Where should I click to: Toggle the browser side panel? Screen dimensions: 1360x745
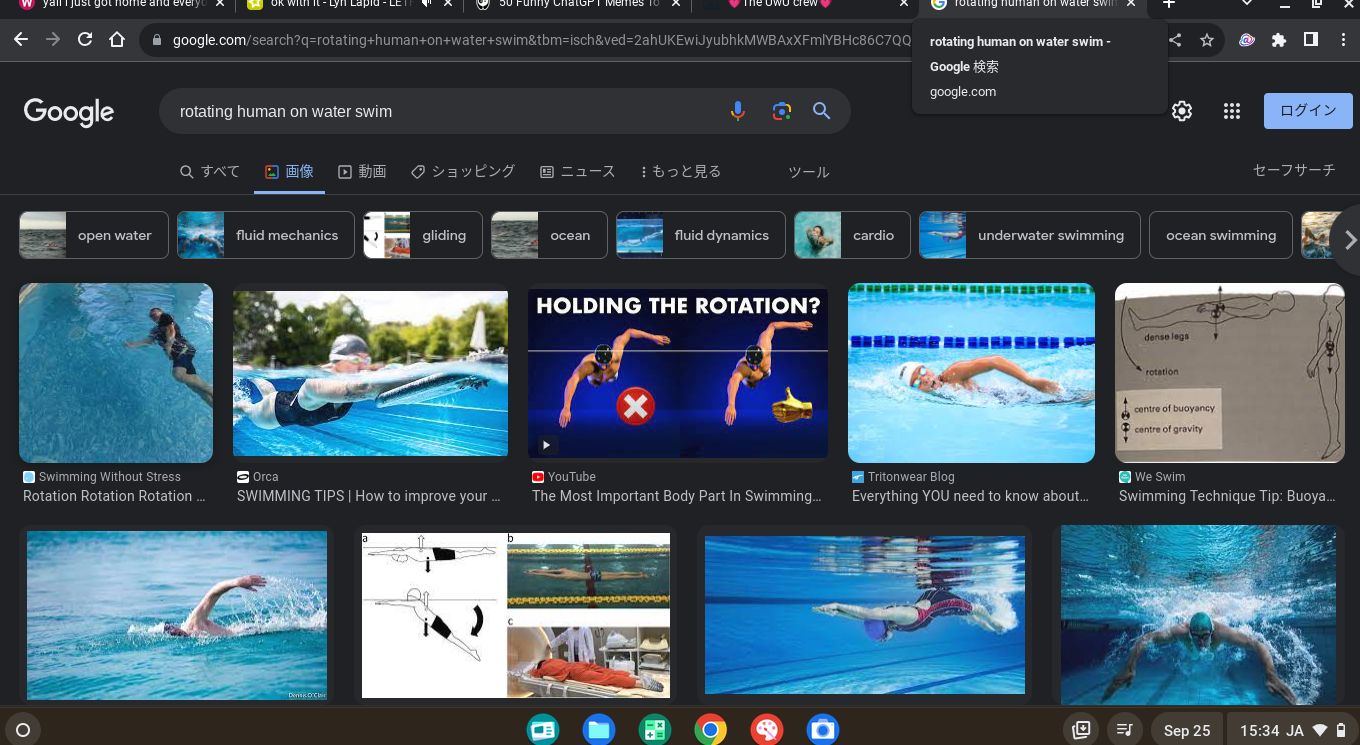pyautogui.click(x=1310, y=40)
